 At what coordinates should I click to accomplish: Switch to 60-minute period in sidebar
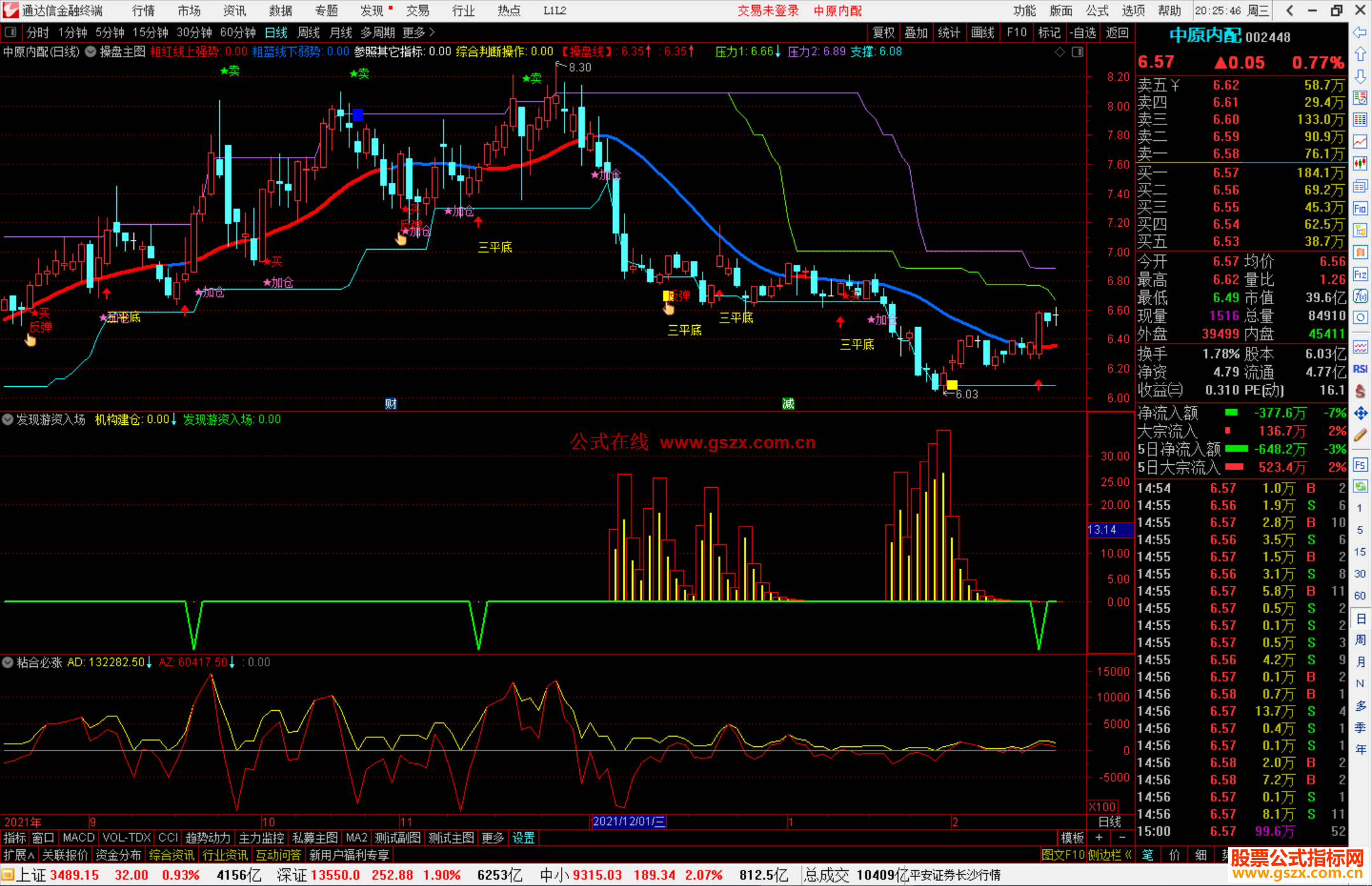click(x=1360, y=596)
